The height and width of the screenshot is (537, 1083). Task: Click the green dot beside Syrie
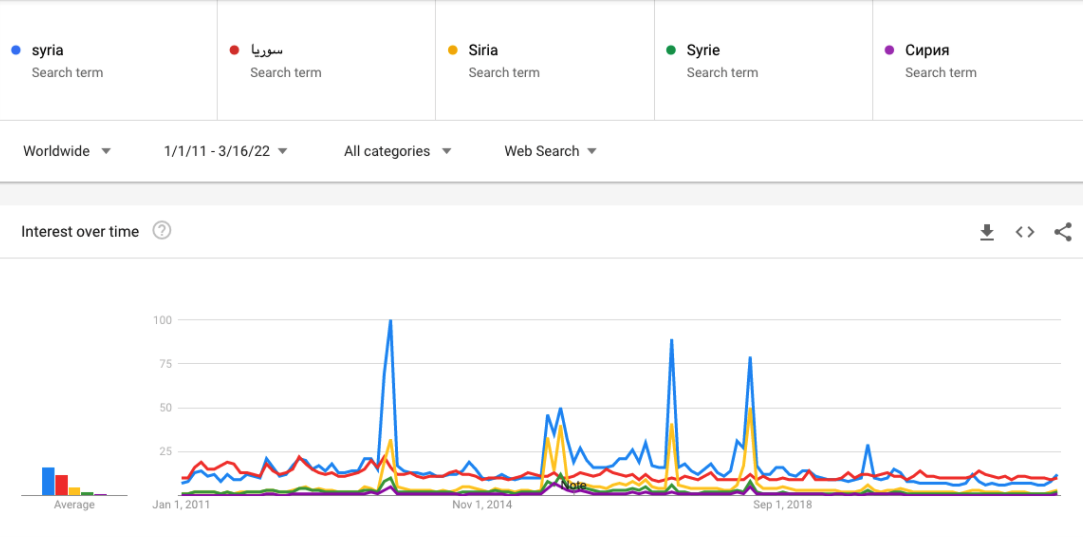(x=671, y=50)
